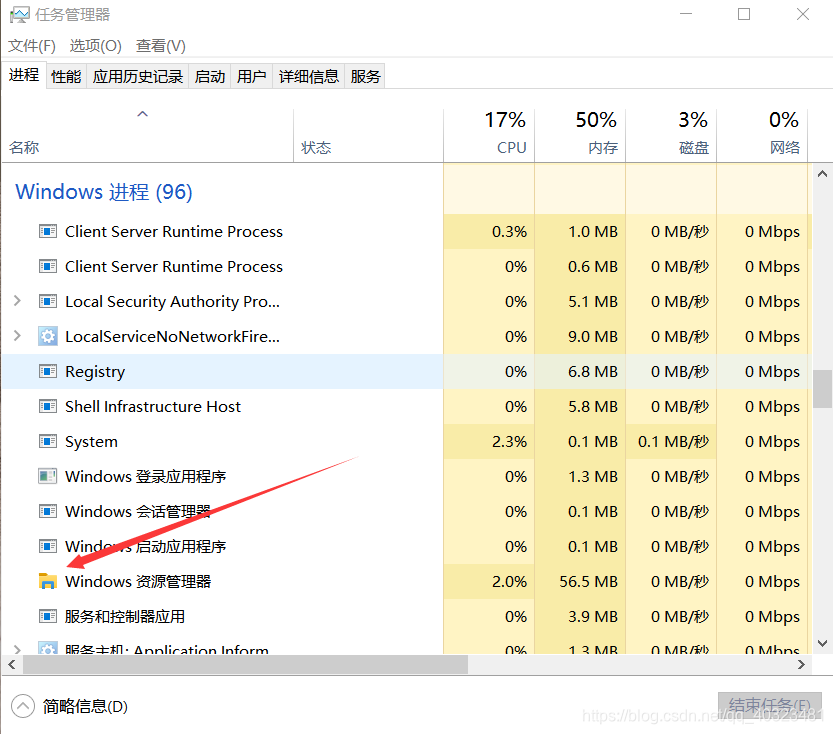This screenshot has height=734, width=833.
Task: Click the Windows 会话管理器 icon
Action: coord(48,511)
